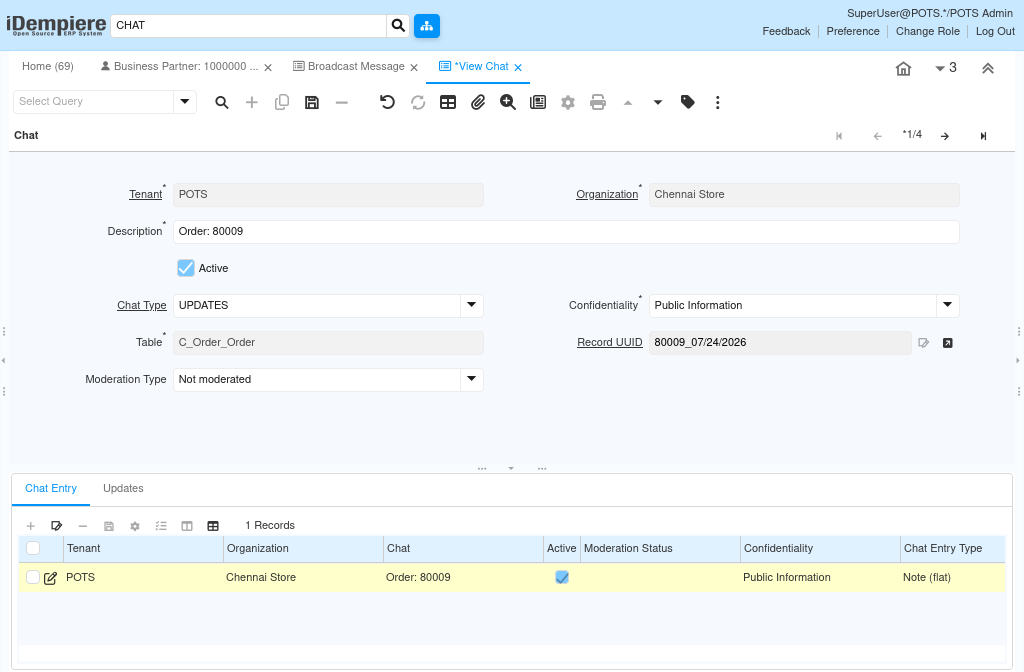The image size is (1024, 672).
Task: Open the Moderation Type dropdown
Action: [x=472, y=379]
